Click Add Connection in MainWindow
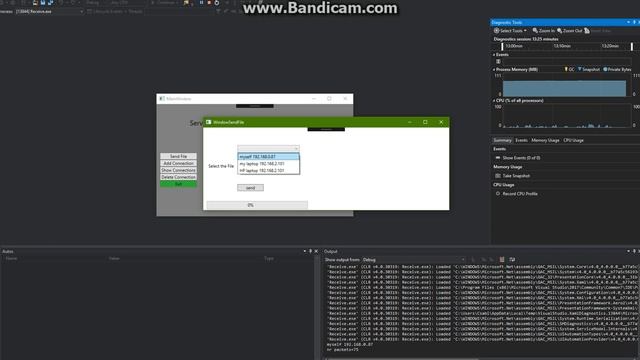This screenshot has height=360, width=640. (x=178, y=163)
